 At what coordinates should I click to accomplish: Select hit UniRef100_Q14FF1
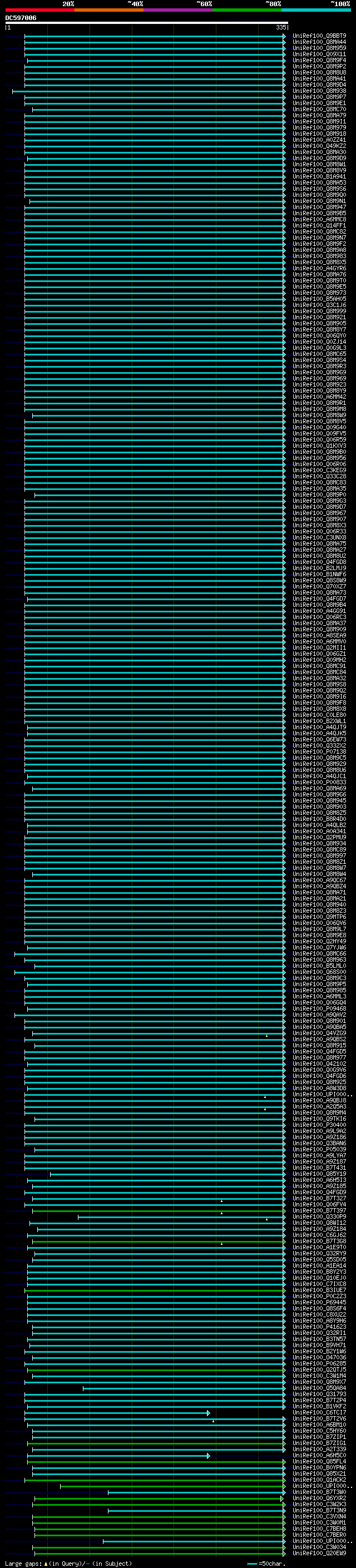[x=319, y=226]
